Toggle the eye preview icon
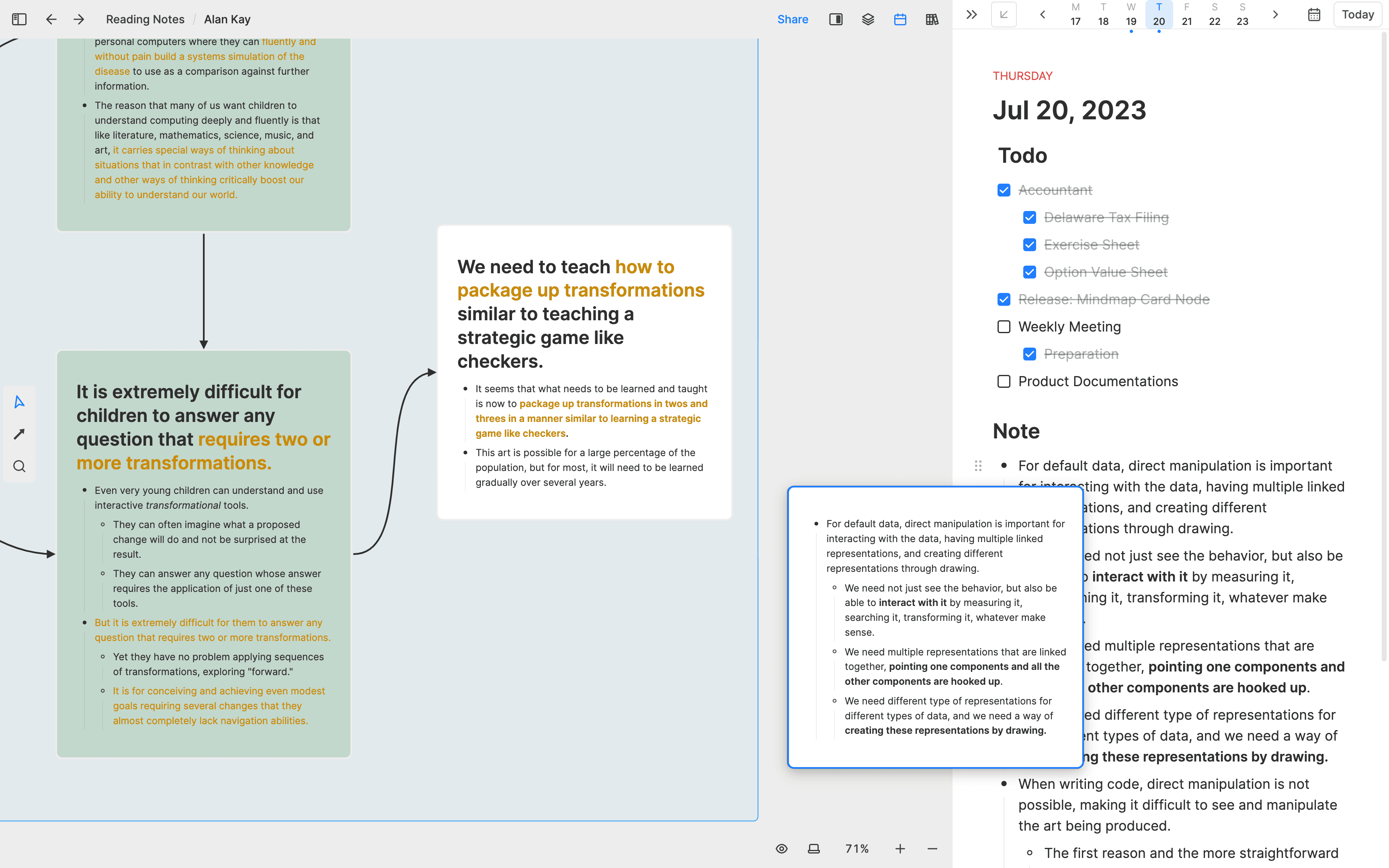Screen dimensions: 1389x868 point(782,848)
